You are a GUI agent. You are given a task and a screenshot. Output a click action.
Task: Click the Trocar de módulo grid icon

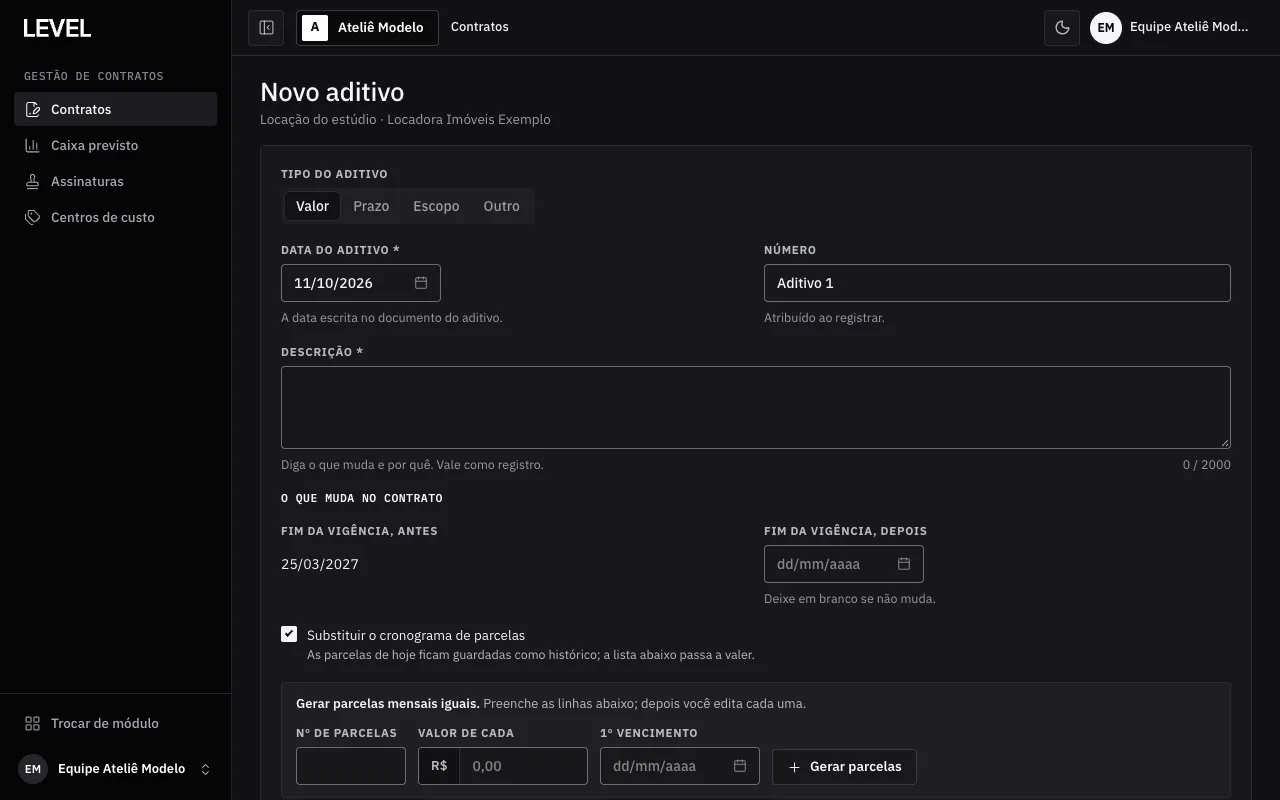pos(33,724)
